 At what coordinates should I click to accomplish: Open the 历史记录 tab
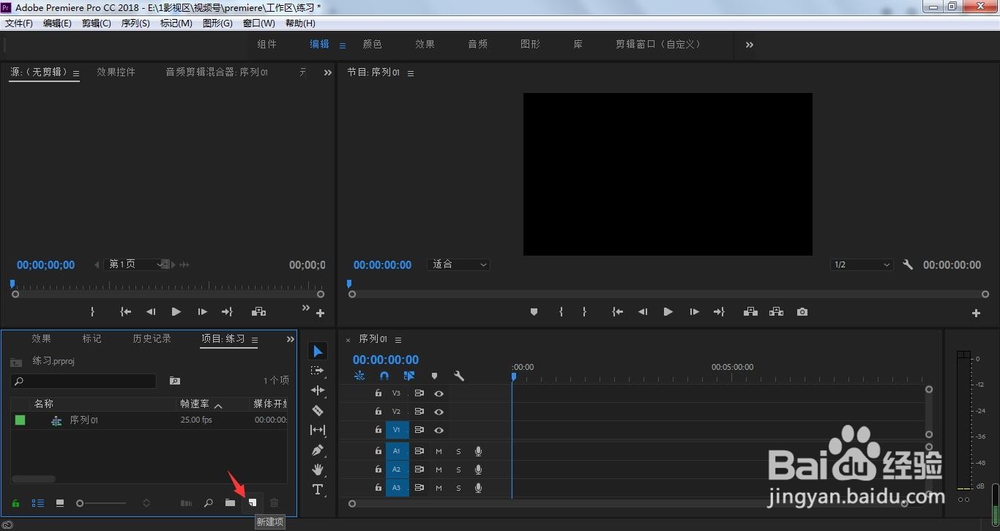(152, 338)
